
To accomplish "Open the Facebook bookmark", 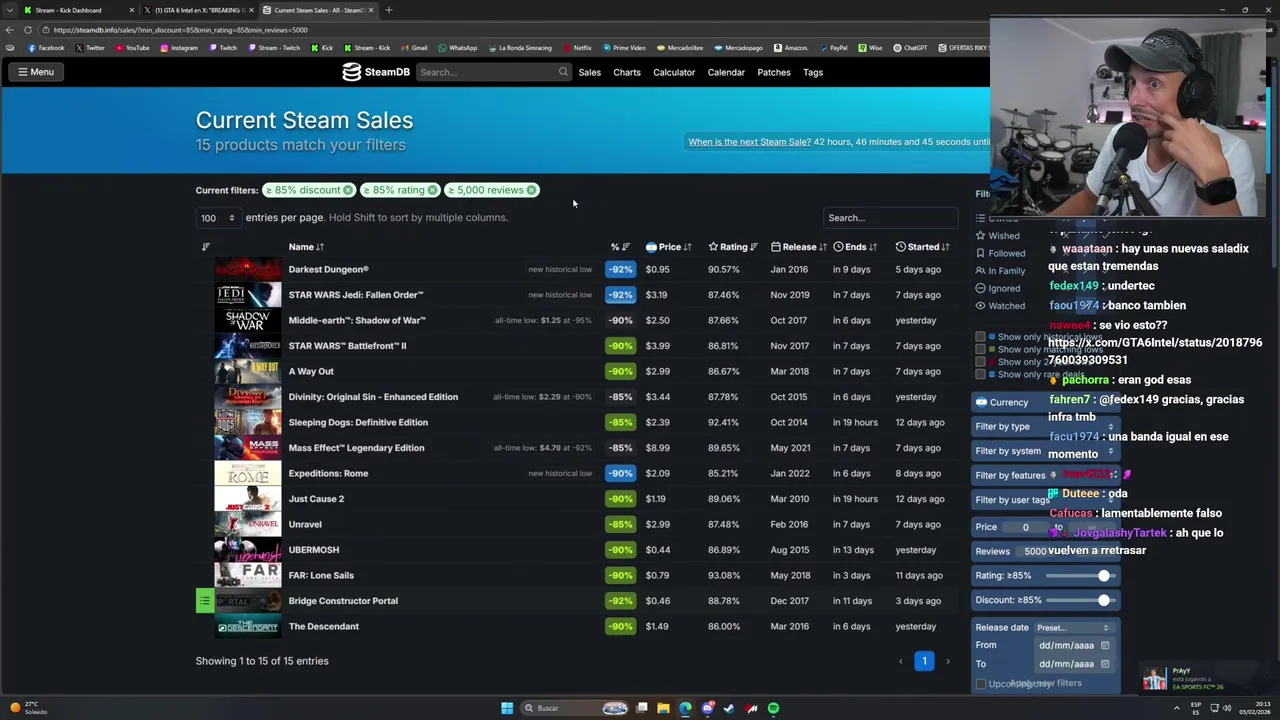I will pos(46,48).
